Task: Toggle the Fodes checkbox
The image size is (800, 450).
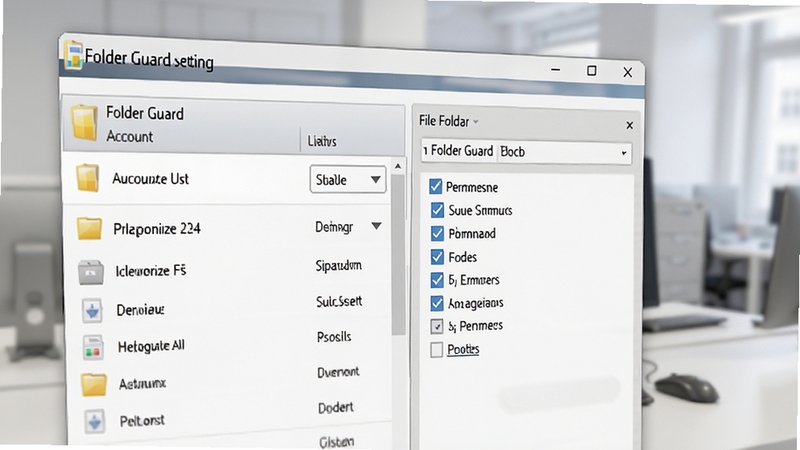Action: coord(437,257)
